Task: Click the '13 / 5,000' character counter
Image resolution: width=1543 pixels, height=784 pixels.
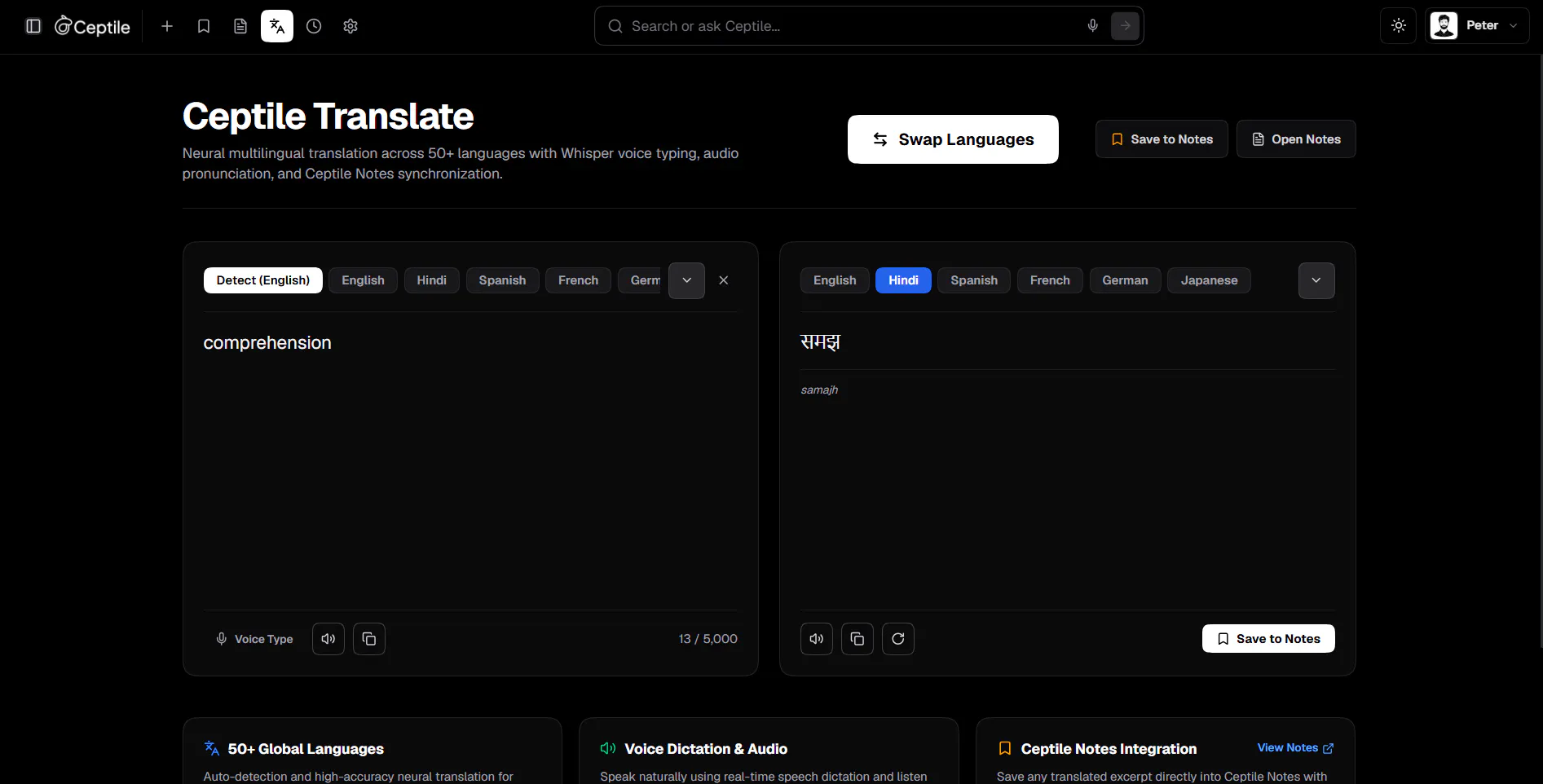Action: click(708, 639)
